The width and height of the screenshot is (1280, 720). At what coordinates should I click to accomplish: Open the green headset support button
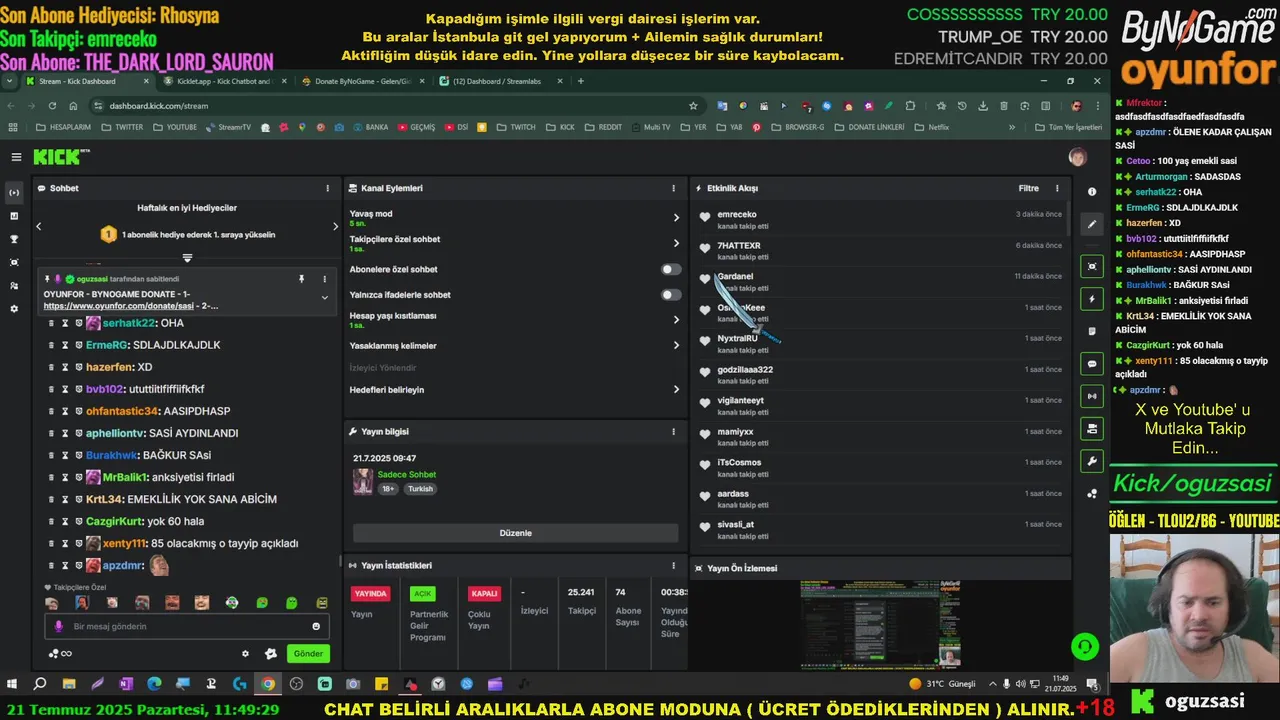coord(1085,646)
